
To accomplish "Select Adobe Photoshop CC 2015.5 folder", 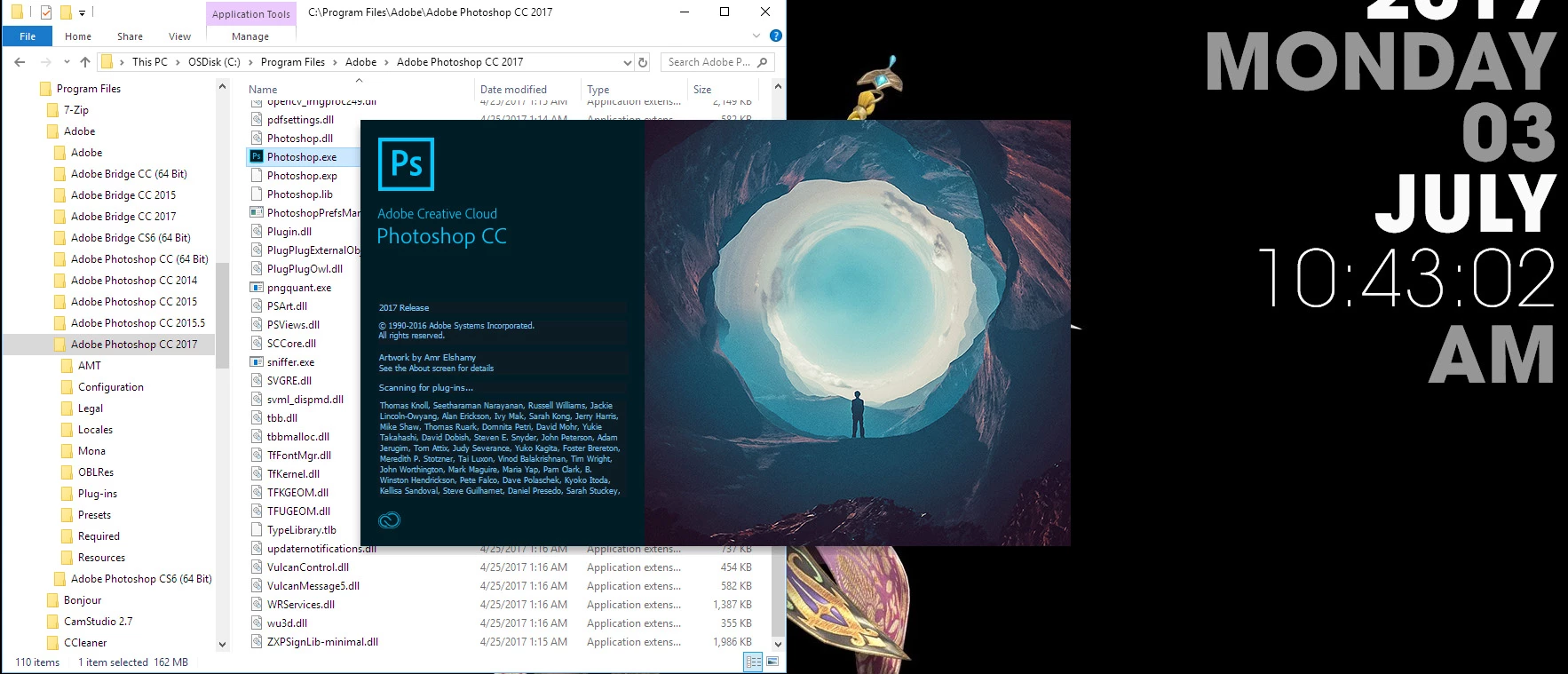I will coord(138,323).
